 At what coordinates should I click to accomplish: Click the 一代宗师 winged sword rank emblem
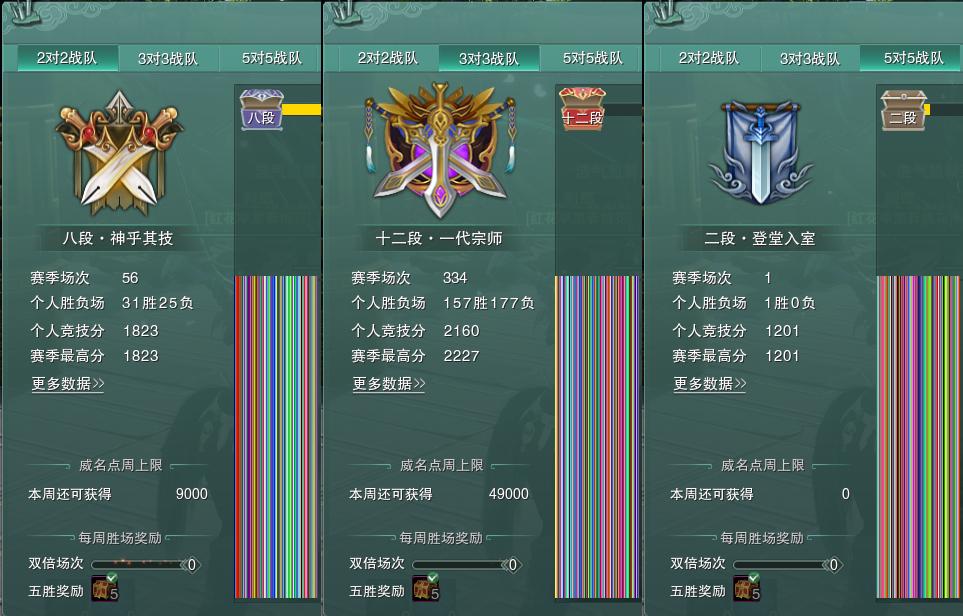(x=440, y=150)
